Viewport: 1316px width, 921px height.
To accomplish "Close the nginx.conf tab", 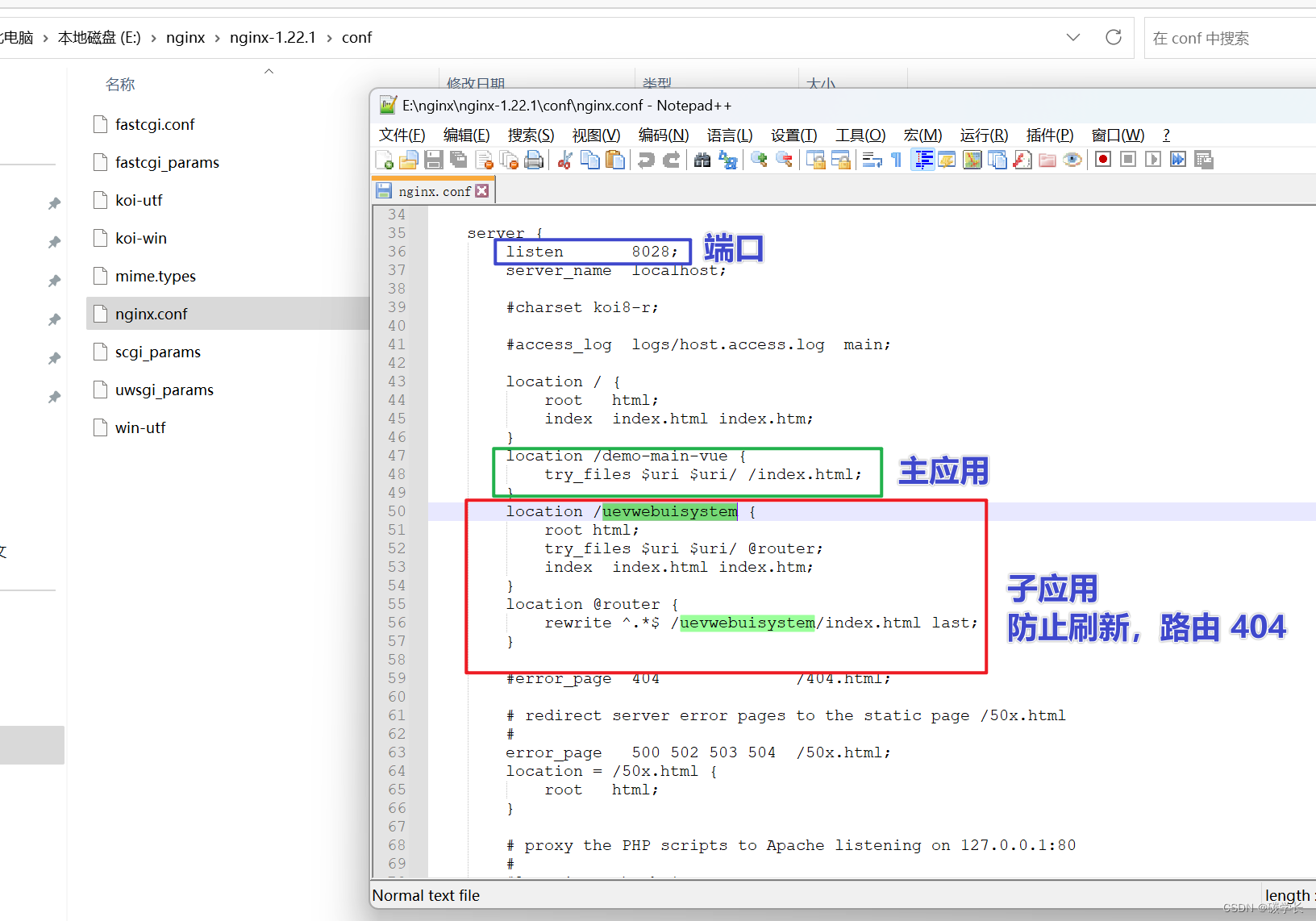I will pyautogui.click(x=482, y=191).
